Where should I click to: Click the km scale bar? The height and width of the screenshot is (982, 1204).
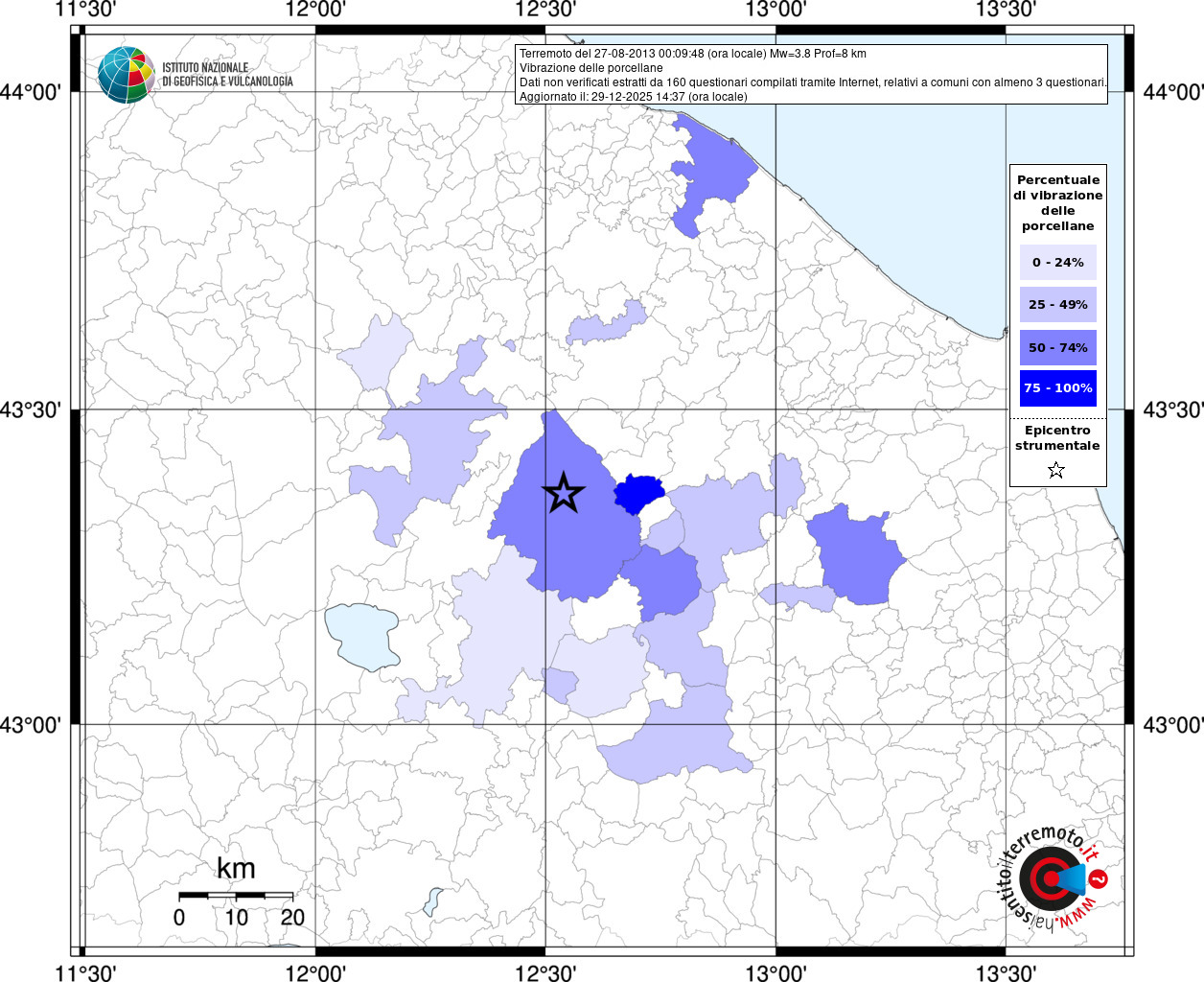point(236,896)
